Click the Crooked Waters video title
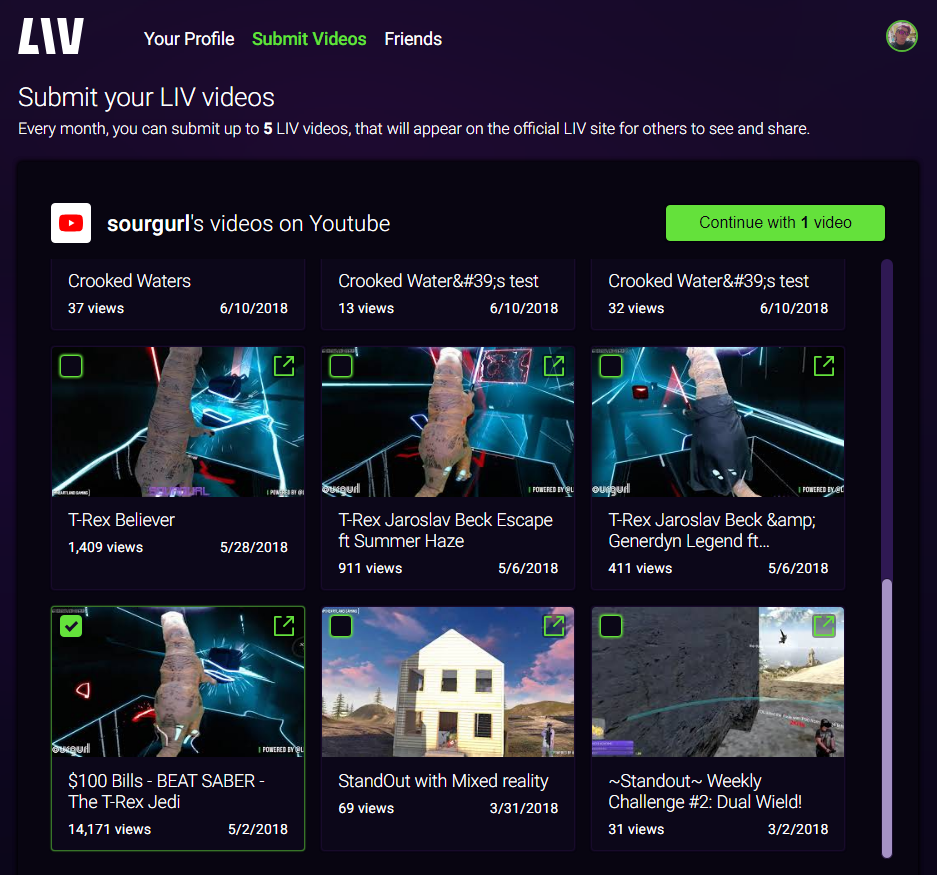Image resolution: width=937 pixels, height=875 pixels. point(129,281)
